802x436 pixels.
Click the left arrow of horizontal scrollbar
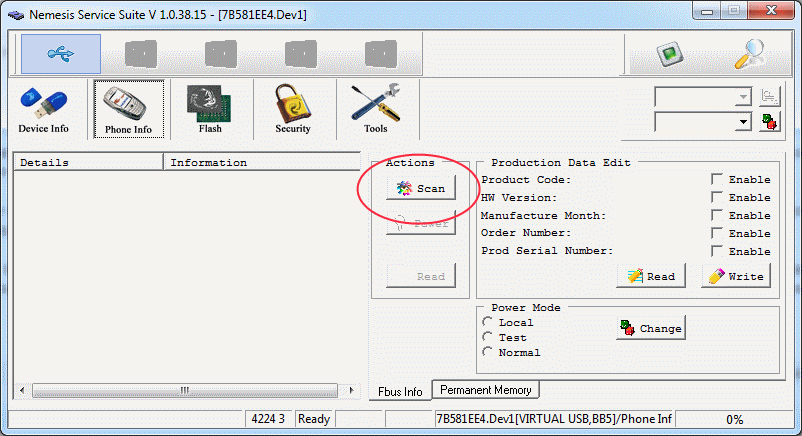coord(22,390)
